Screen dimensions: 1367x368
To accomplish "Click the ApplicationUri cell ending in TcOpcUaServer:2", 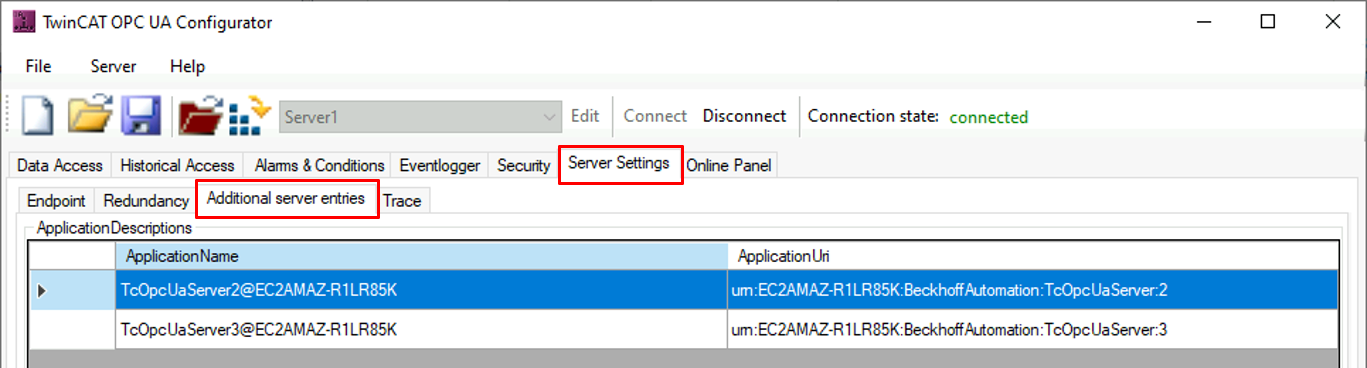I will click(x=1033, y=290).
